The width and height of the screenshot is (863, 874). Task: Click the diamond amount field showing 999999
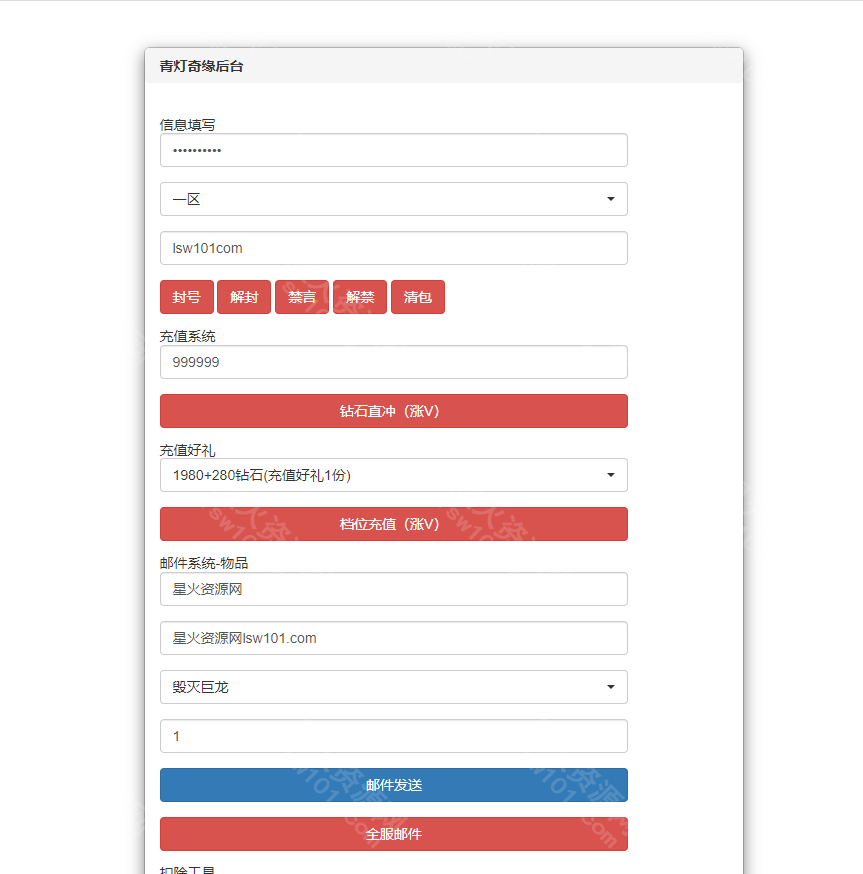[x=393, y=362]
